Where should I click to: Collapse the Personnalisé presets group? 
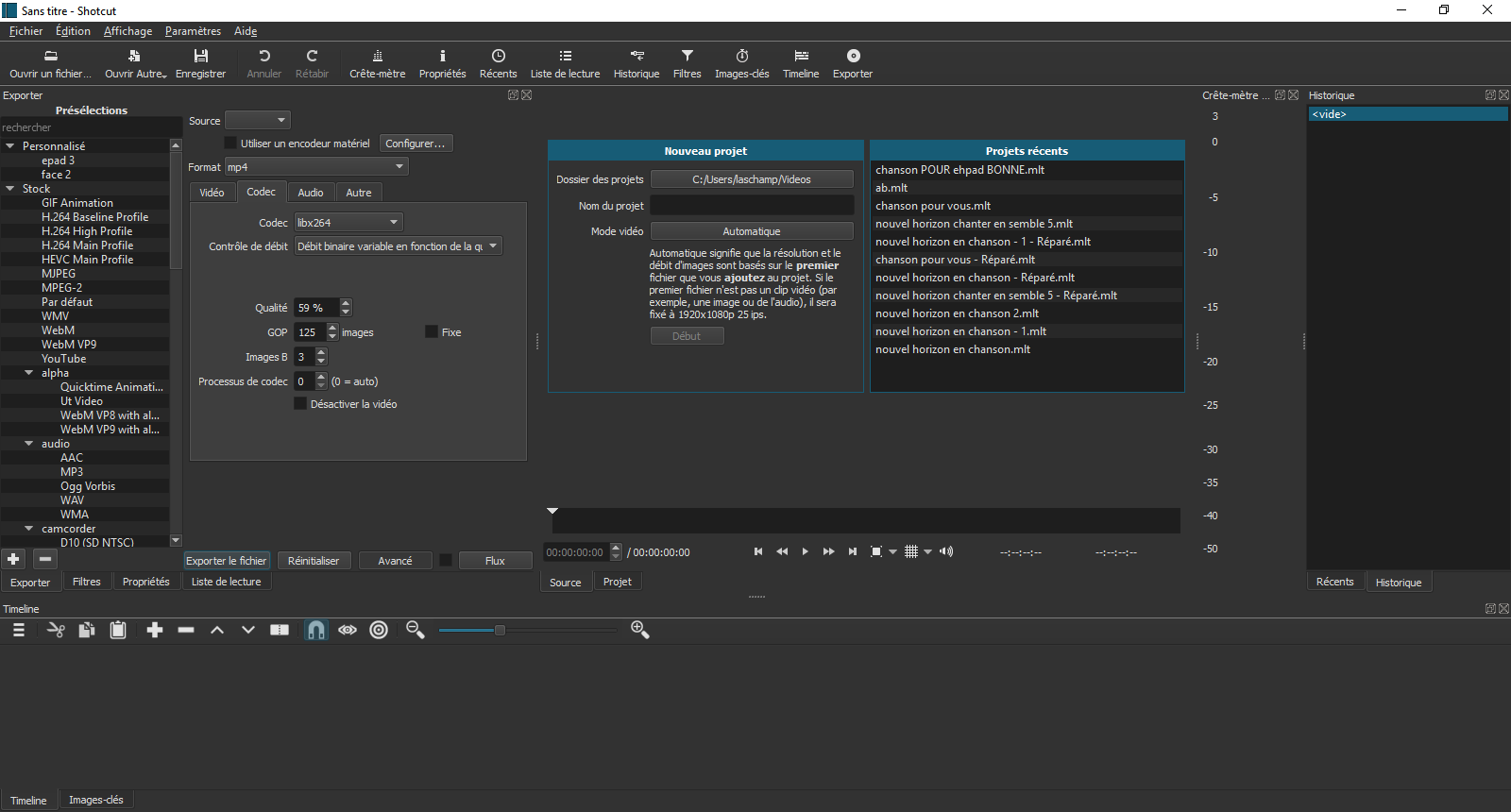[x=10, y=146]
